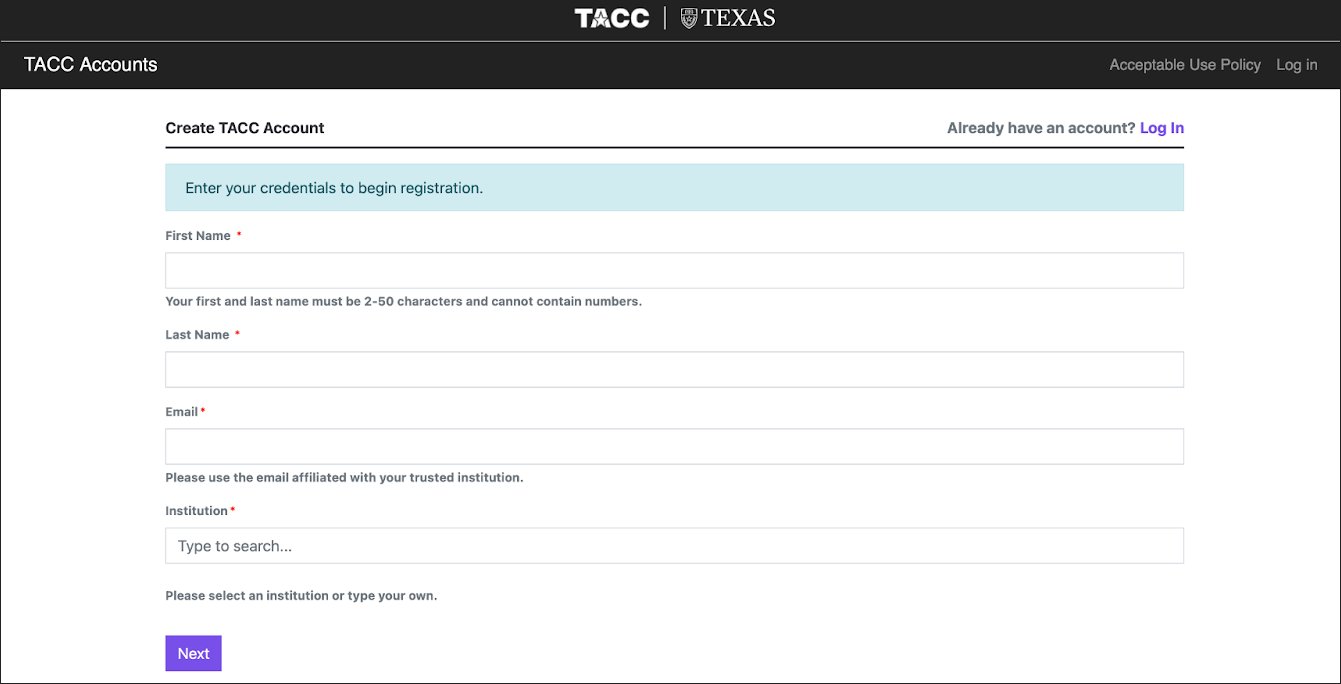Viewport: 1341px width, 684px height.
Task: Open the Institution search combo box
Action: click(674, 546)
